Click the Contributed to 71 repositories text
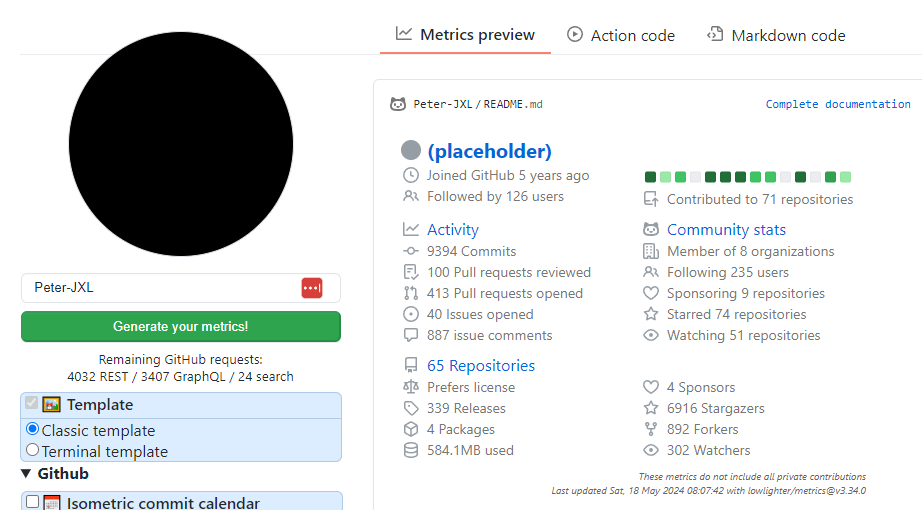Image resolution: width=922 pixels, height=510 pixels. (760, 199)
